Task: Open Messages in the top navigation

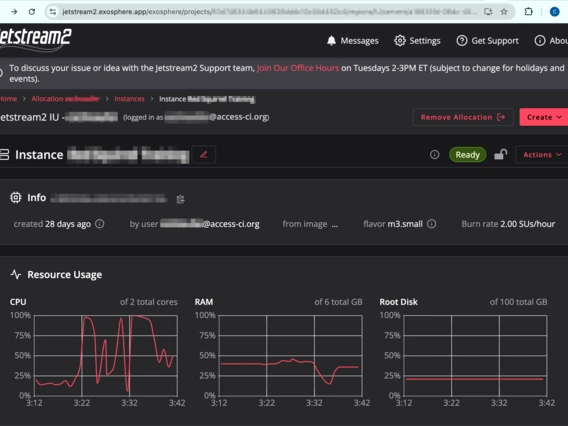Action: [x=352, y=41]
